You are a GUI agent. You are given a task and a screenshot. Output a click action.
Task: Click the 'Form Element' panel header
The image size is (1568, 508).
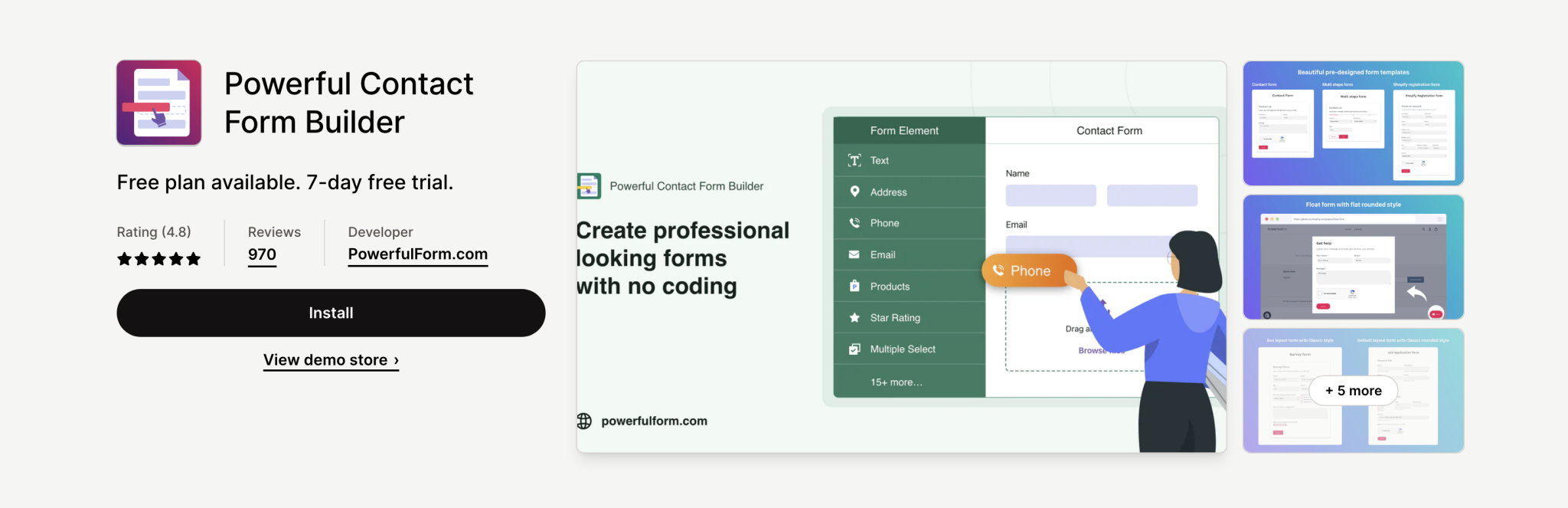909,130
